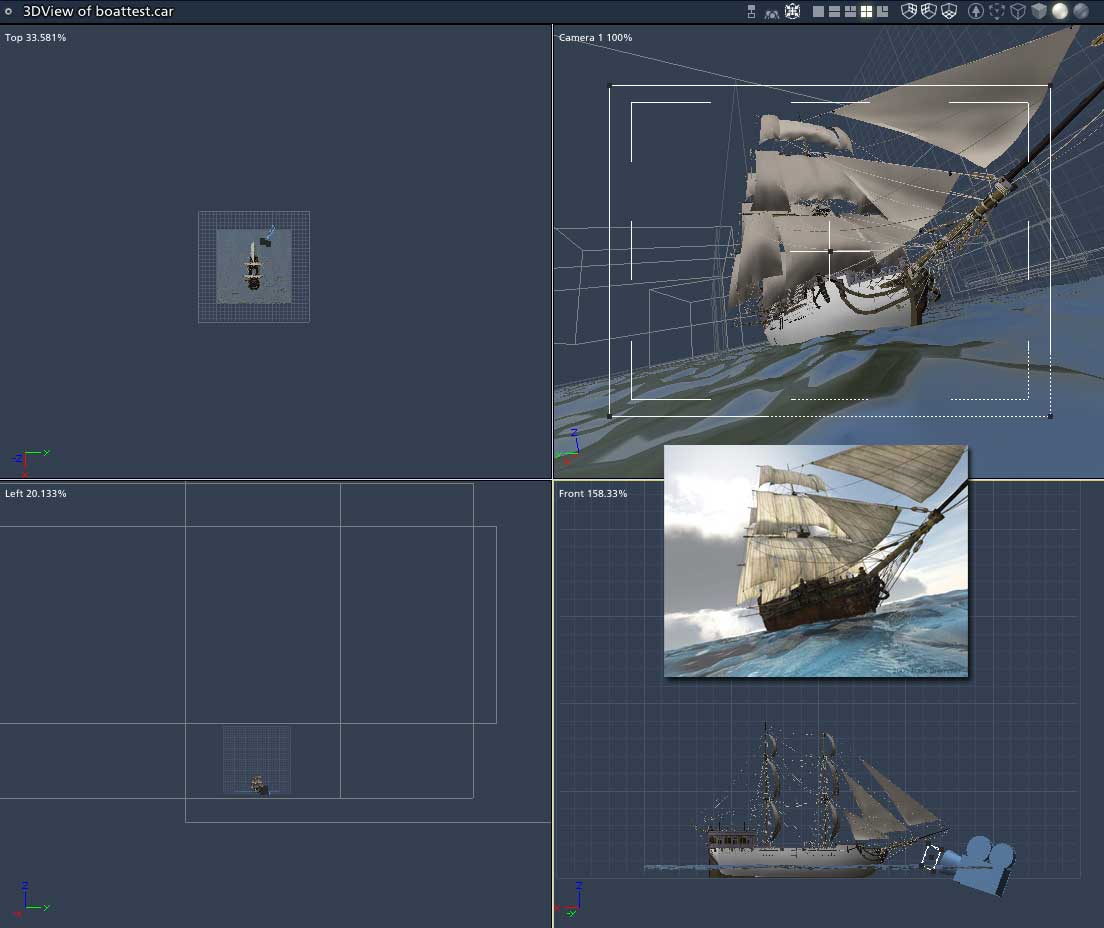This screenshot has height=928, width=1104.
Task: Enable flat shaded cube display mode
Action: tap(1039, 12)
